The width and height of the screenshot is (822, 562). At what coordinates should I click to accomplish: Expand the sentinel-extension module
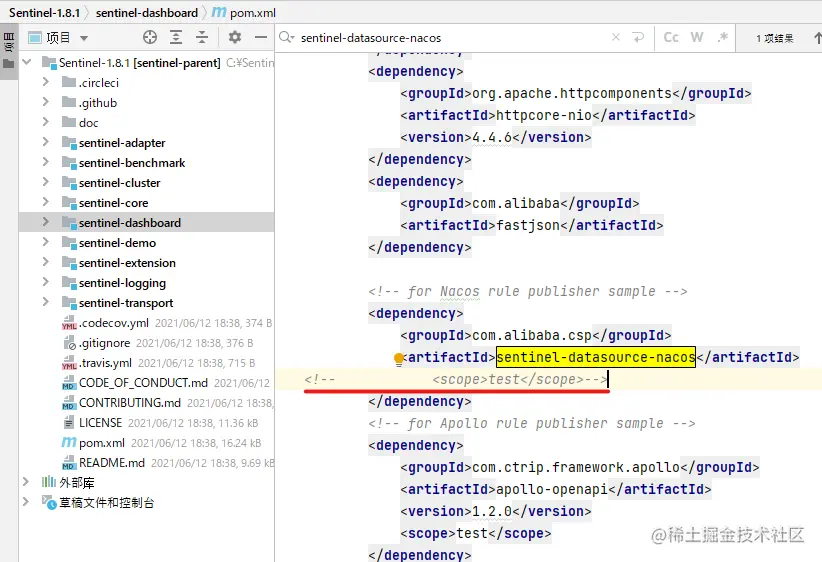pyautogui.click(x=45, y=262)
